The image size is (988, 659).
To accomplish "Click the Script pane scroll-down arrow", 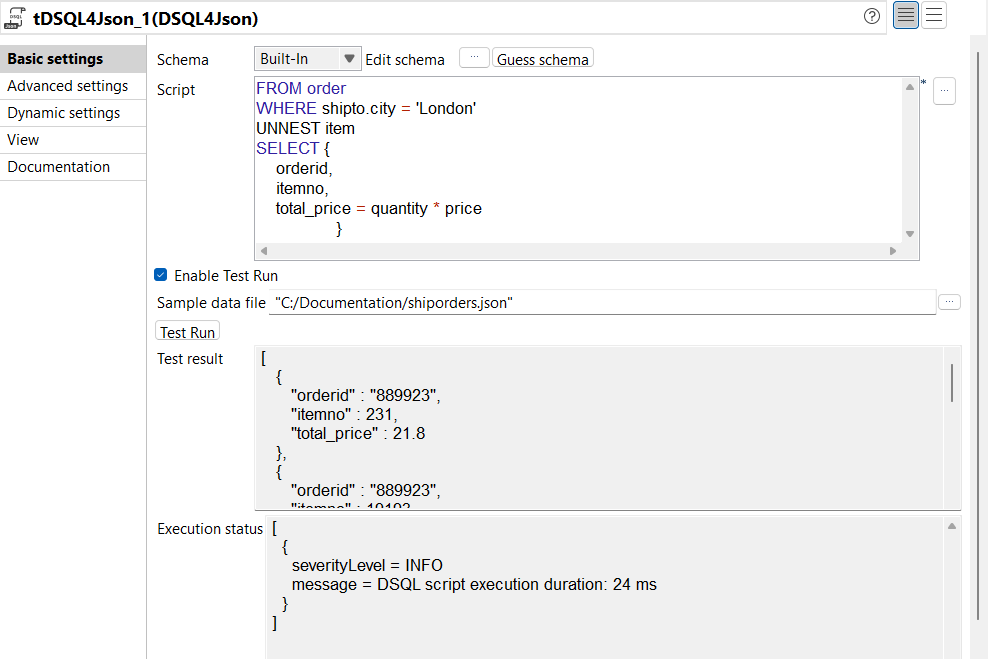I will (x=909, y=232).
